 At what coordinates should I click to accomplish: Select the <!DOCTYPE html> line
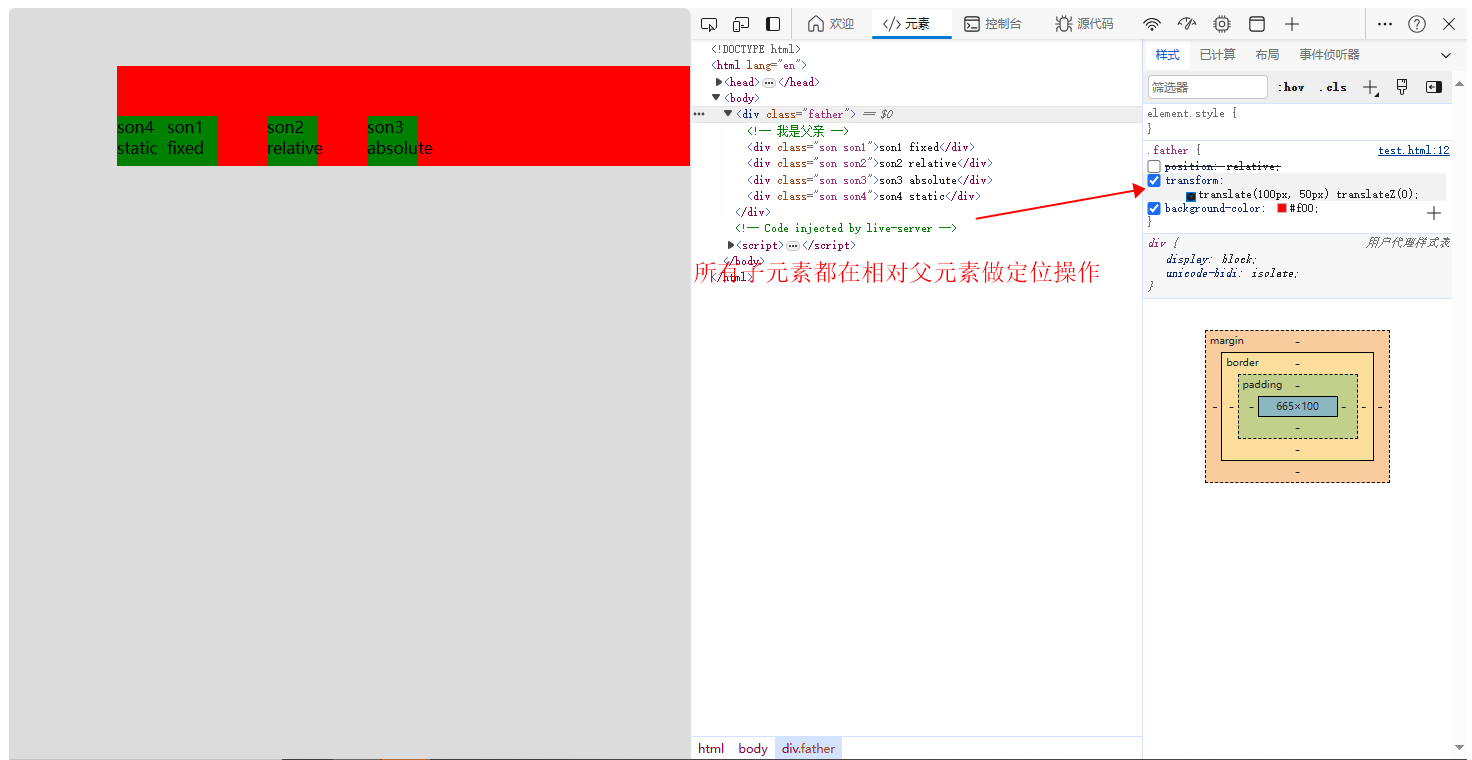tap(756, 49)
